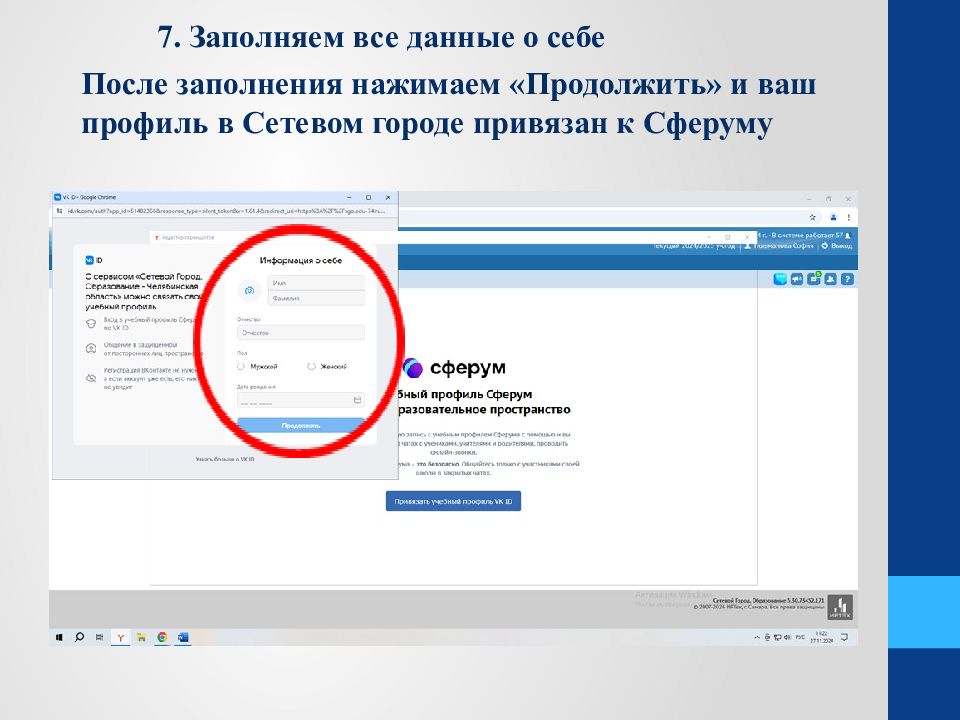This screenshot has width=960, height=720.
Task: Open Task View on the taskbar
Action: (99, 637)
